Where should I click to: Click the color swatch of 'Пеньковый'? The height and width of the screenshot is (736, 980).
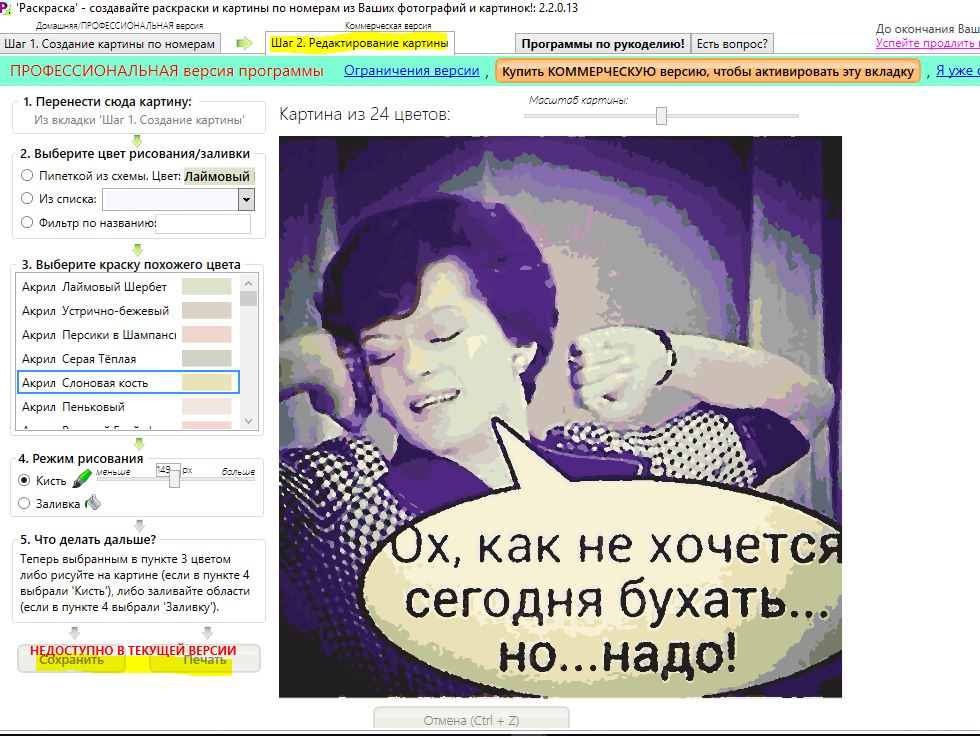click(207, 406)
